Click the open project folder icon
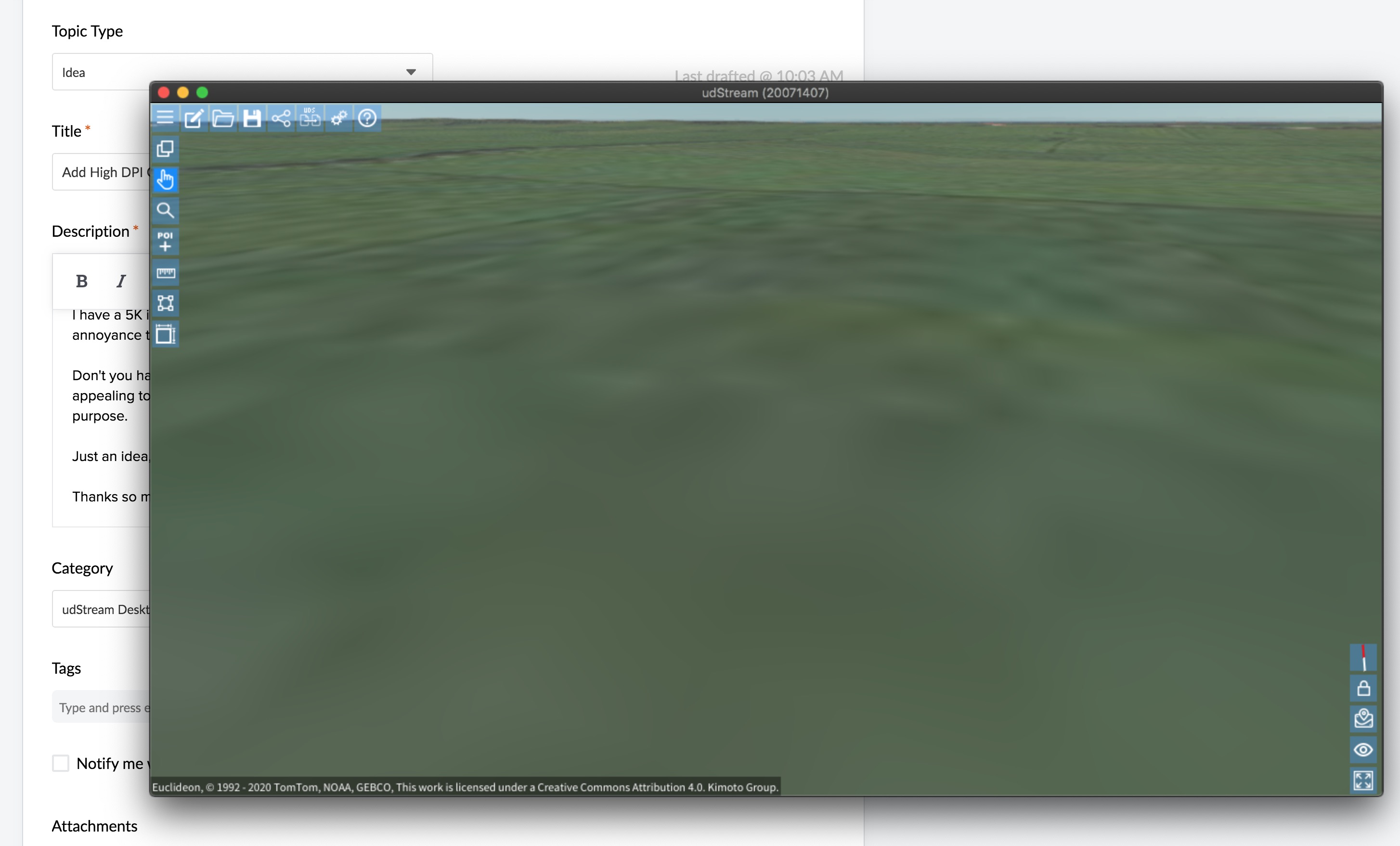Viewport: 1400px width, 846px height. pos(223,118)
